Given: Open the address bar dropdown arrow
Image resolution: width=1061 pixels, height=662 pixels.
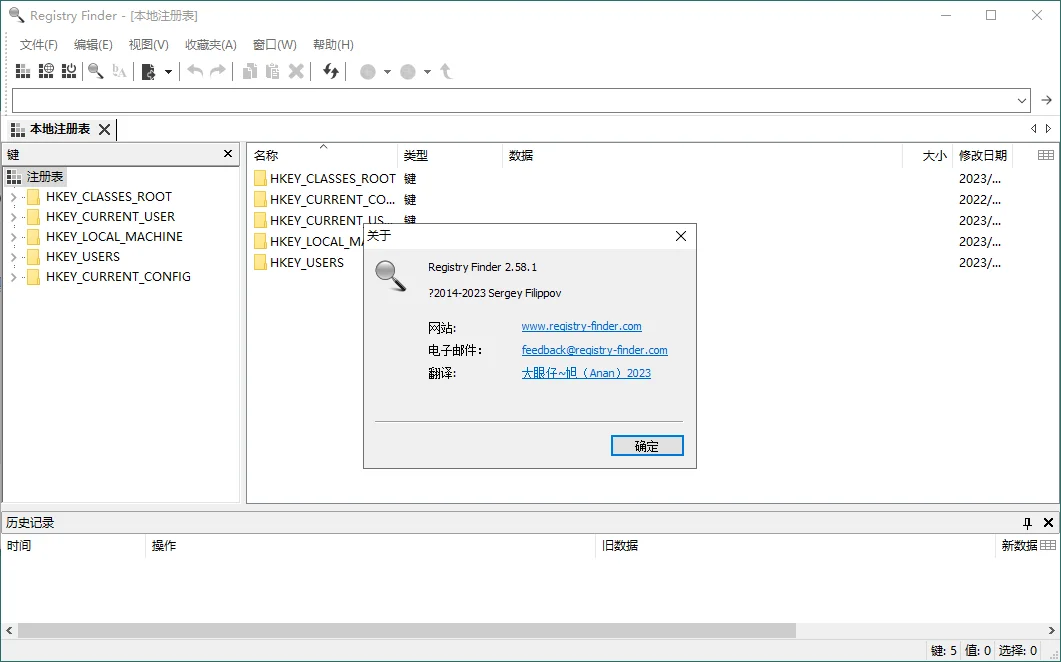Looking at the screenshot, I should pos(1022,100).
